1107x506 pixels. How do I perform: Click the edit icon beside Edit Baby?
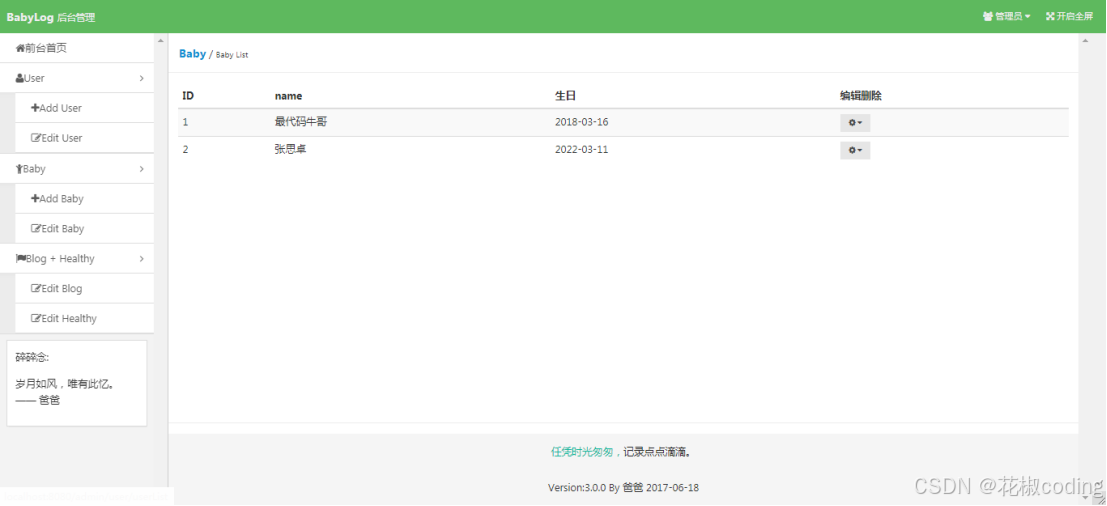35,228
